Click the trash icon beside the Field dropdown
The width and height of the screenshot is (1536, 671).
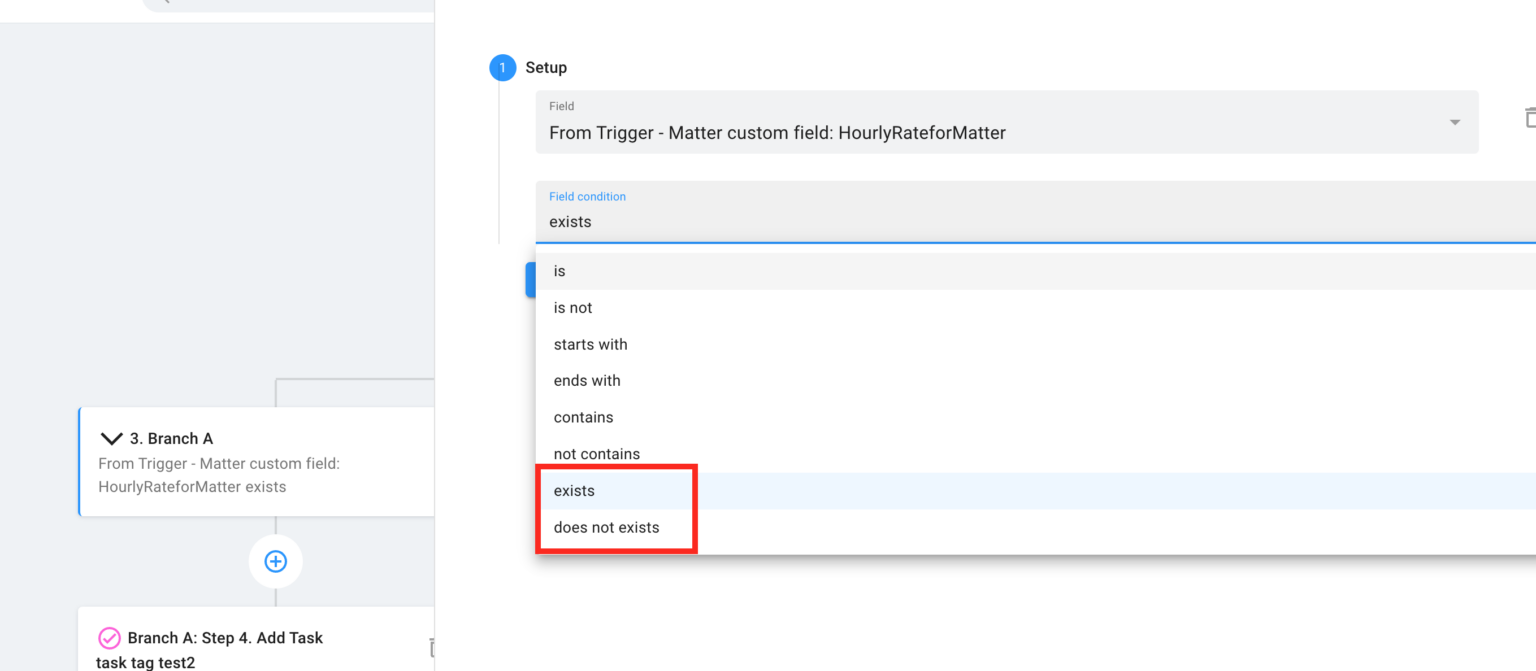pos(1528,118)
